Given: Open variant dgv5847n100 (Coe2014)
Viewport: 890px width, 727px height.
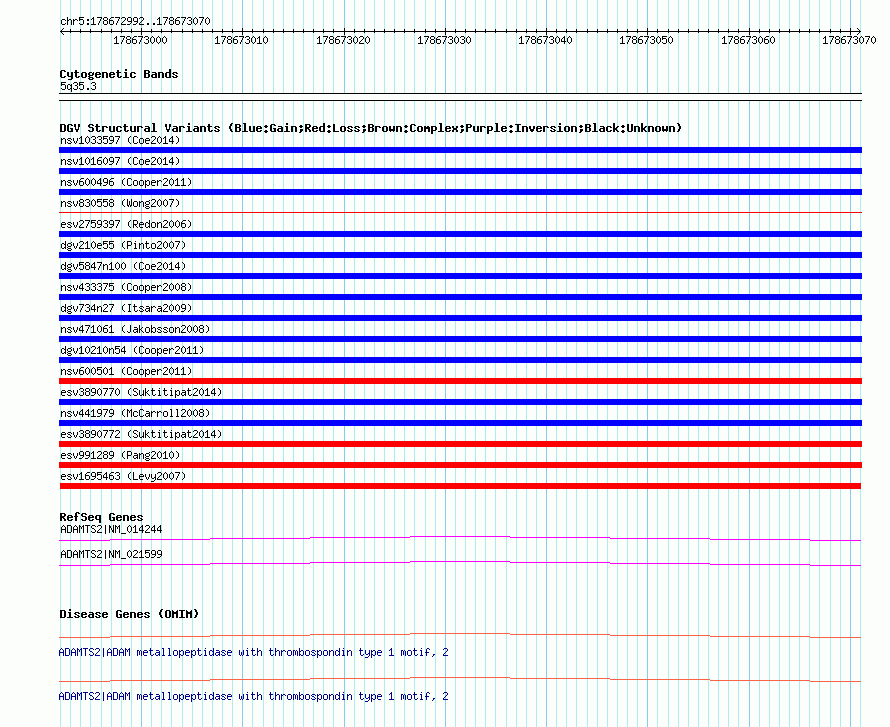Looking at the screenshot, I should (123, 266).
